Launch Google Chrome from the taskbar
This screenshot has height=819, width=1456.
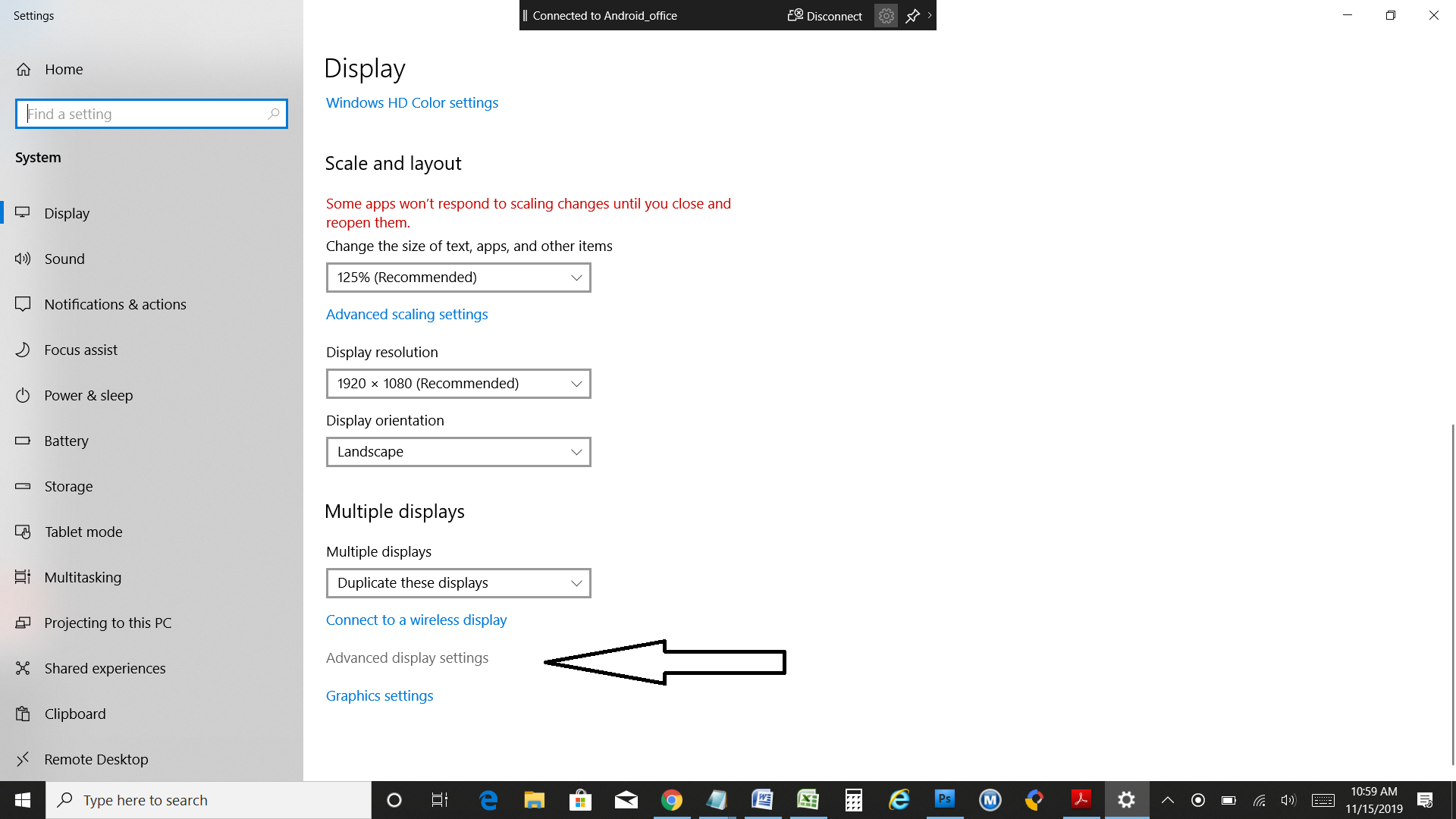671,799
